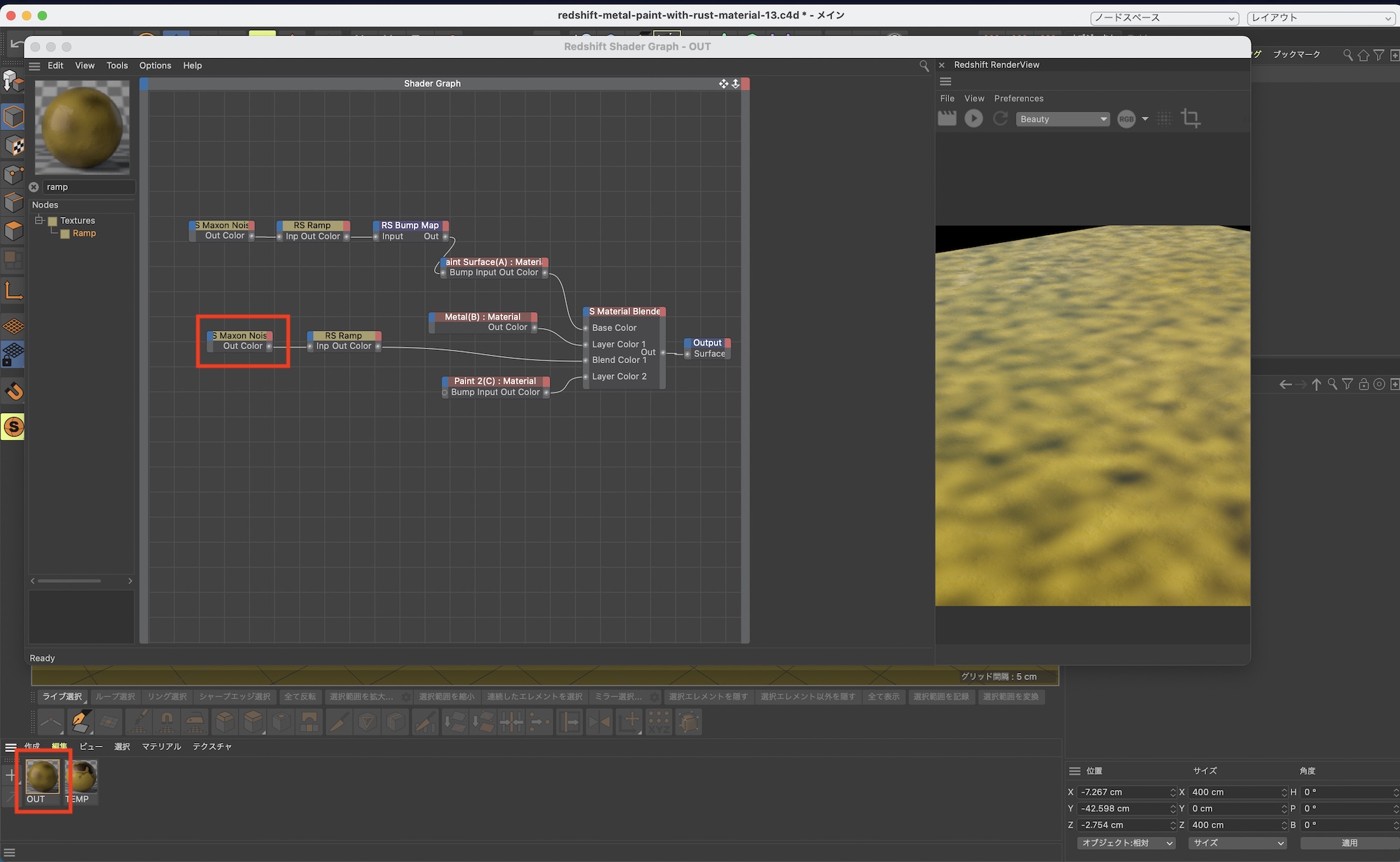
Task: Open the Tools menu in Shader Graph
Action: (117, 66)
